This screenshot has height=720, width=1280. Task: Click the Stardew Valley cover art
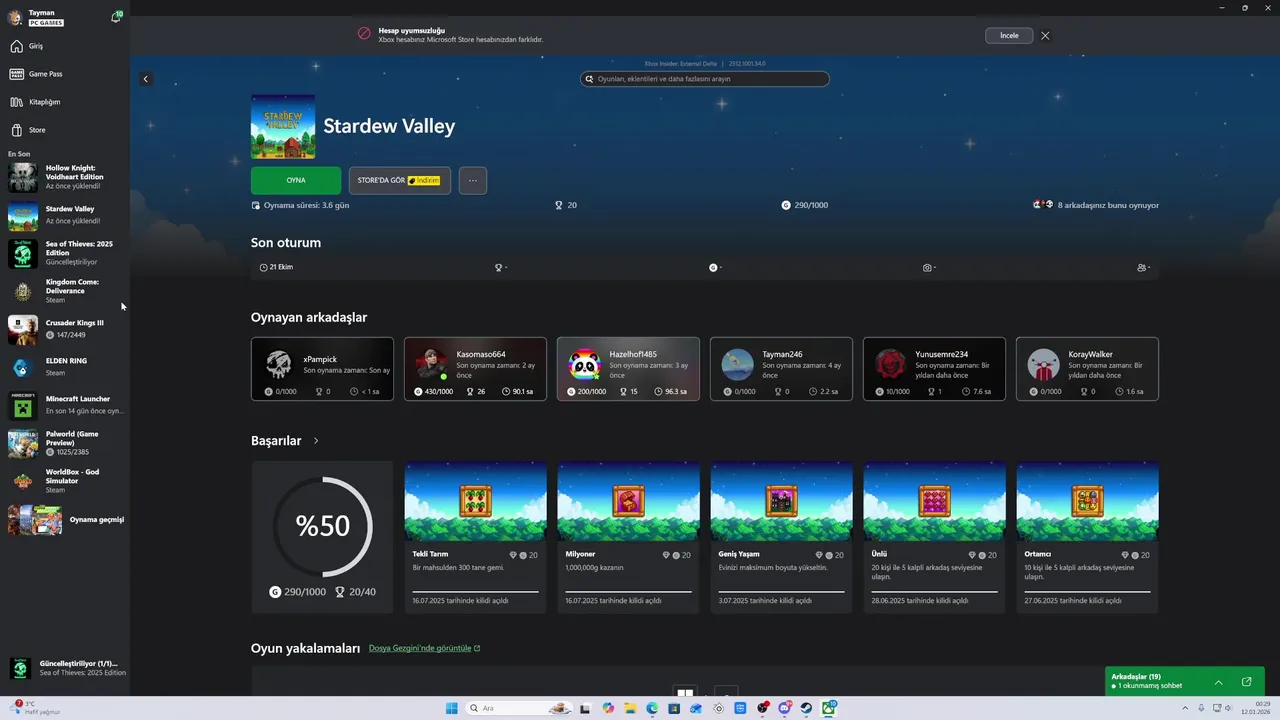283,127
